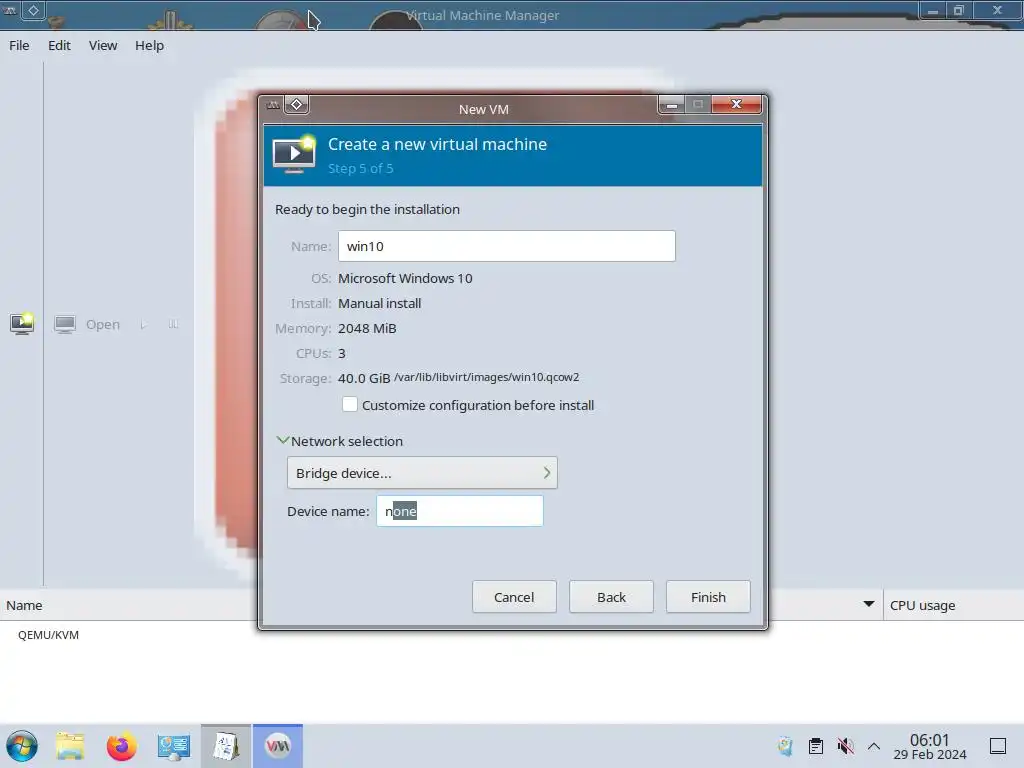Image resolution: width=1024 pixels, height=768 pixels.
Task: Click the muted volume tray icon
Action: click(x=846, y=746)
